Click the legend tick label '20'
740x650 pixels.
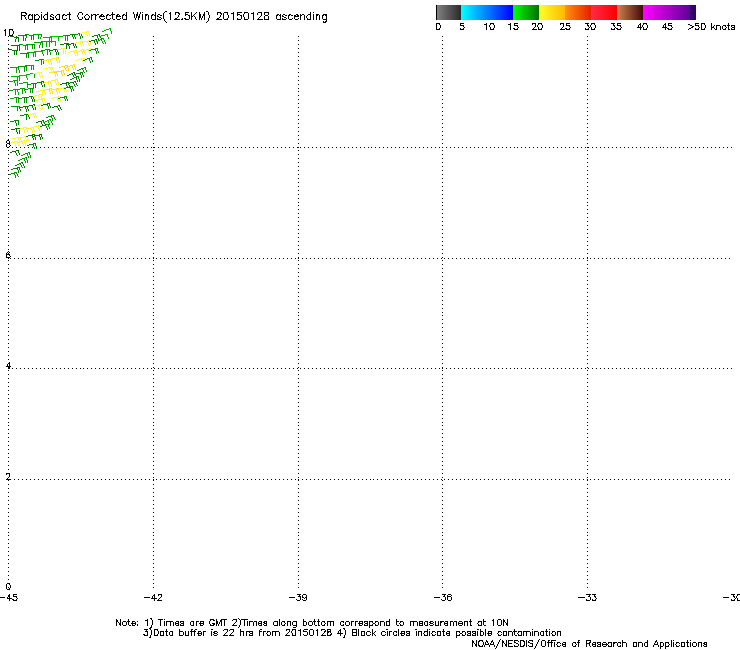point(537,27)
